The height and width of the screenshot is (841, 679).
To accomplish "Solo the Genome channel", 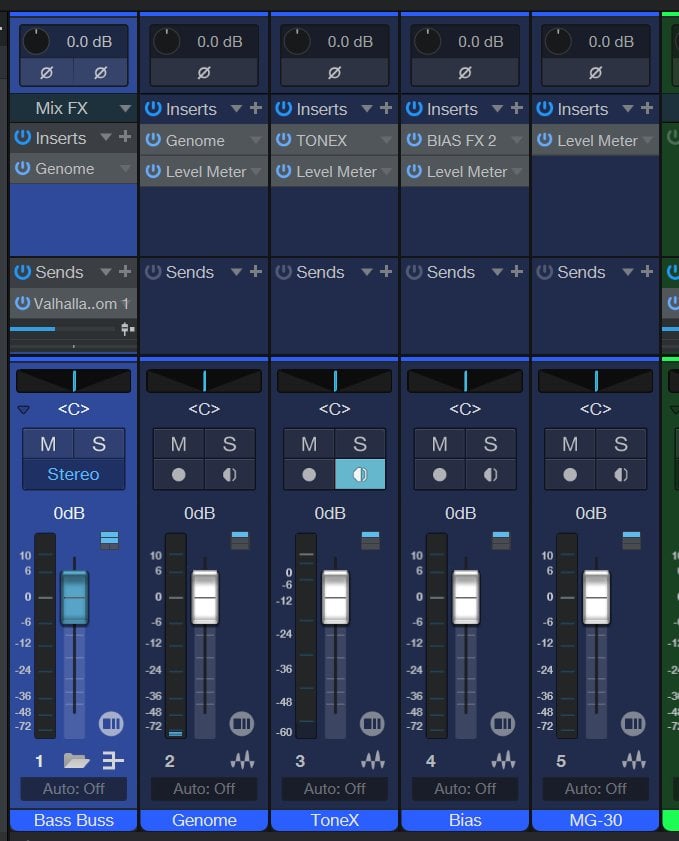I will [230, 444].
